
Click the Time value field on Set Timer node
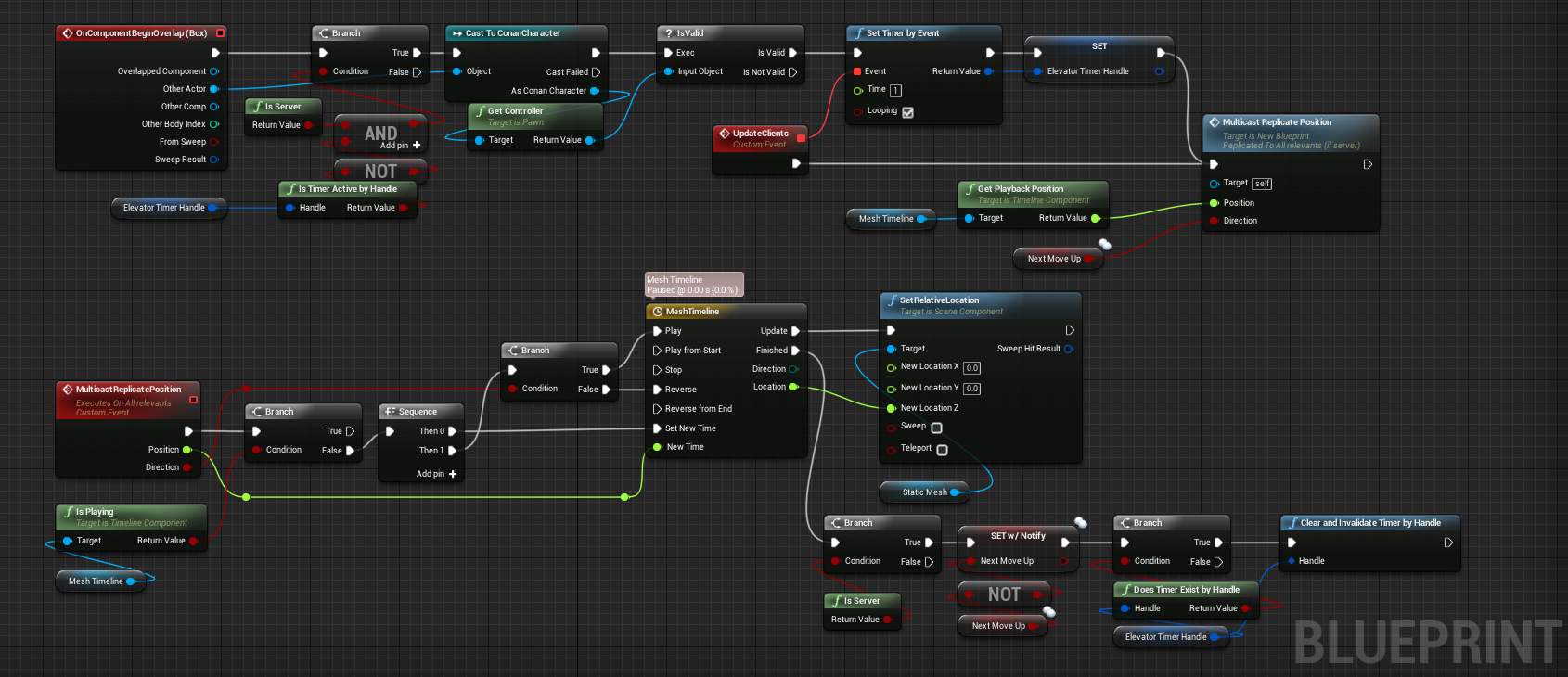click(895, 91)
